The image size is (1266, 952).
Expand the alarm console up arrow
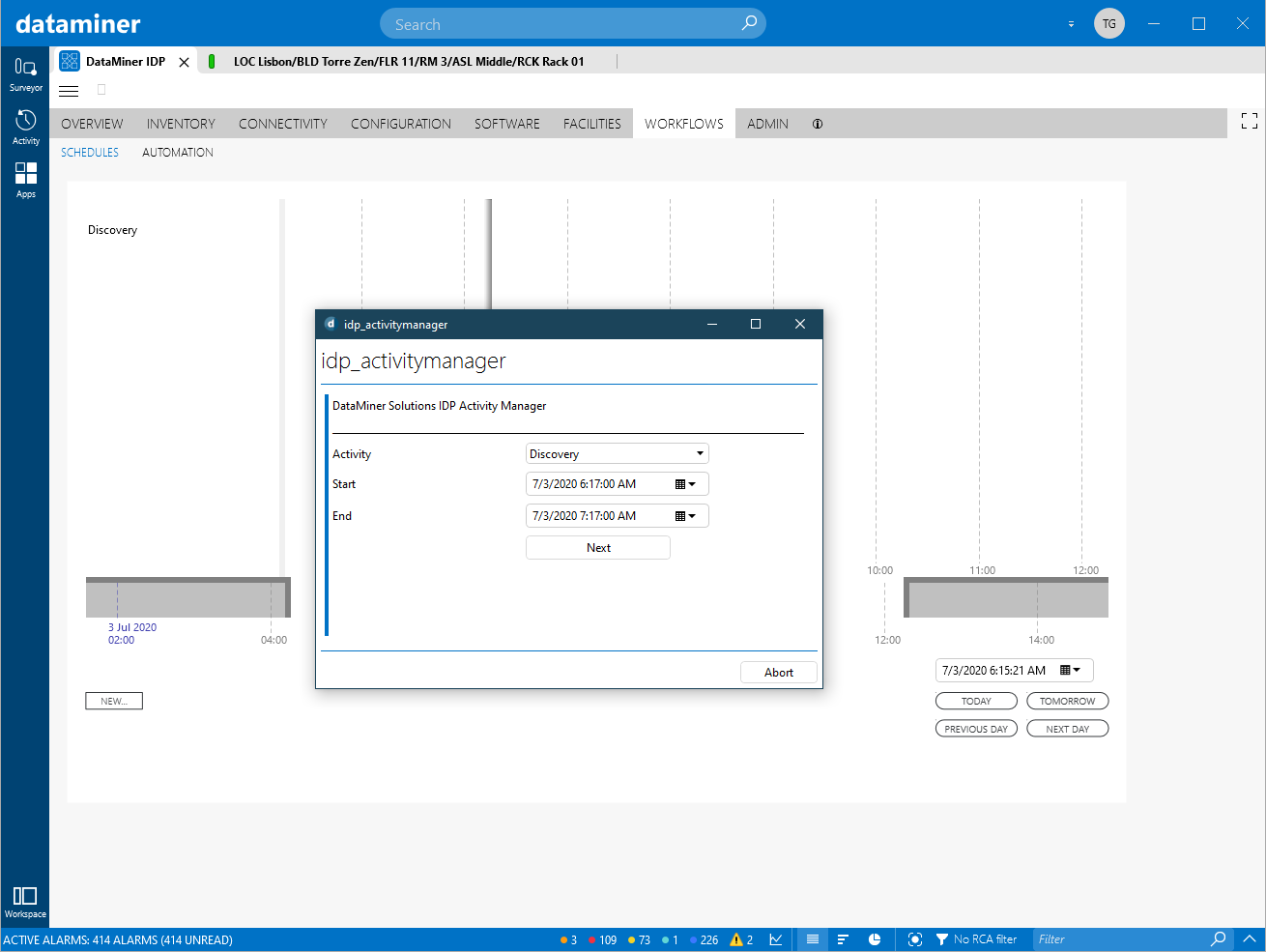(1250, 939)
